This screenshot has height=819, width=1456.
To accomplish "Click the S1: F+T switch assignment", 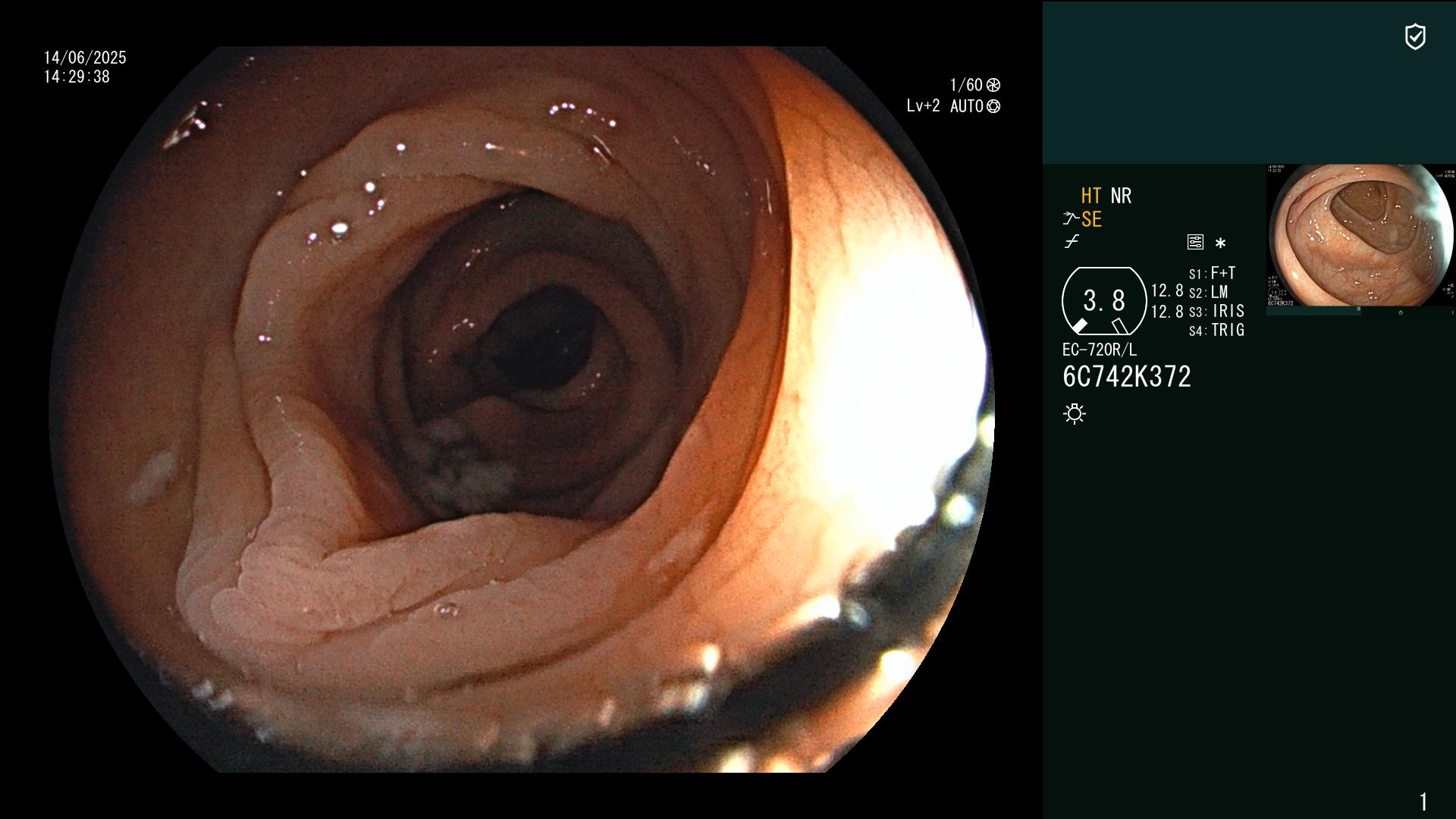I will coord(1213,273).
